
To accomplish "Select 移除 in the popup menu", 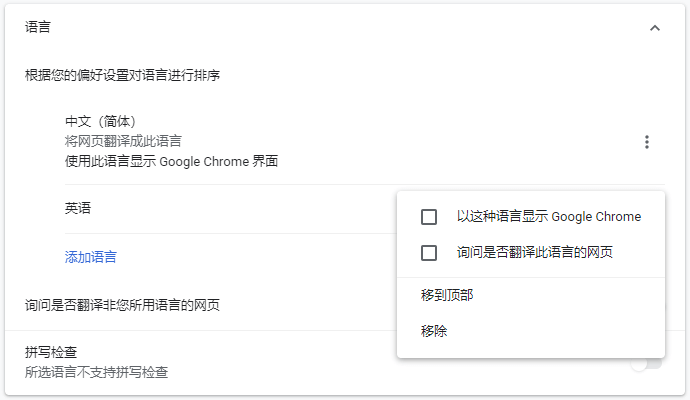I will [434, 331].
